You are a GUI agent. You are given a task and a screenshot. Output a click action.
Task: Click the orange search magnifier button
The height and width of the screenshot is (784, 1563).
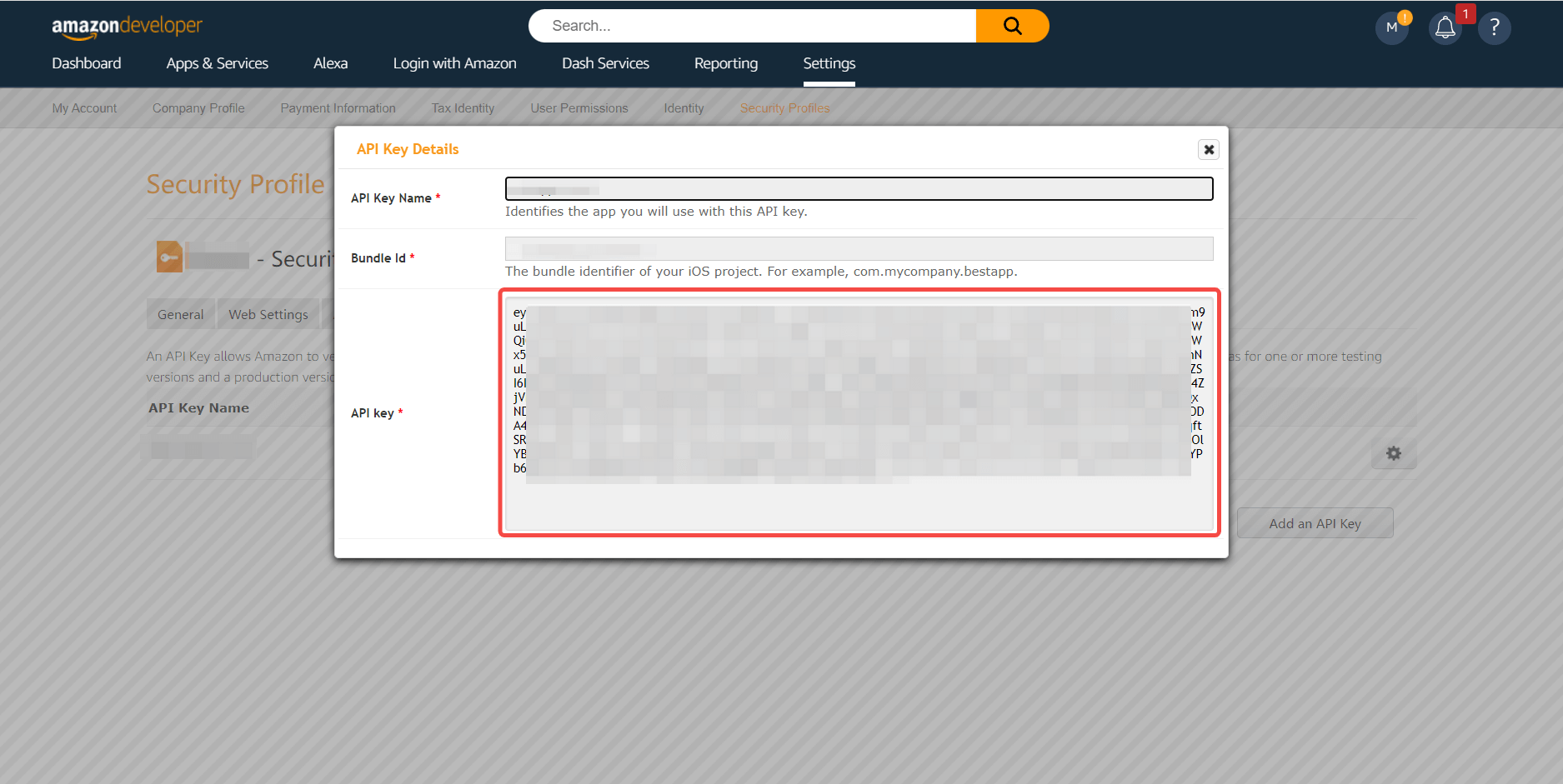1012,26
